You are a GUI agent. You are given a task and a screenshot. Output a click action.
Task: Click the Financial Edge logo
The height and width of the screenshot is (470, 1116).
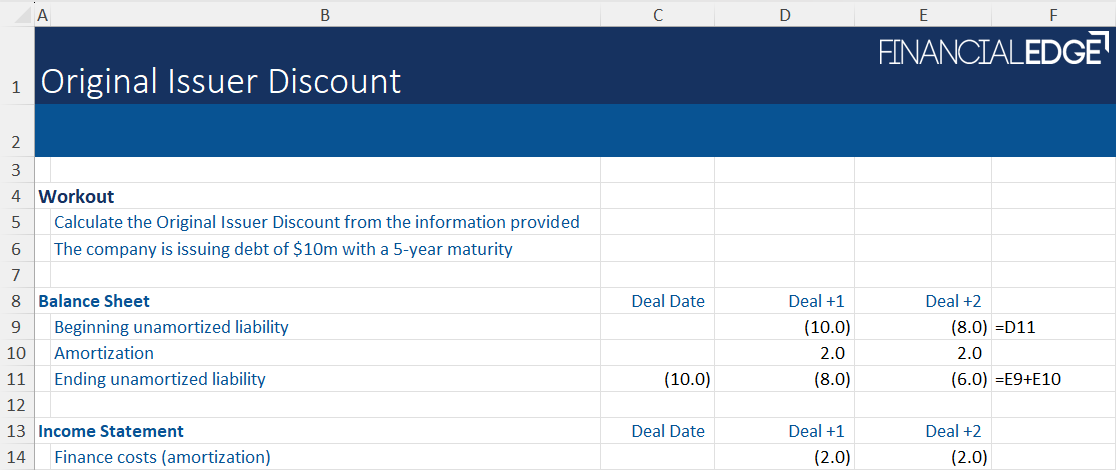click(x=993, y=51)
